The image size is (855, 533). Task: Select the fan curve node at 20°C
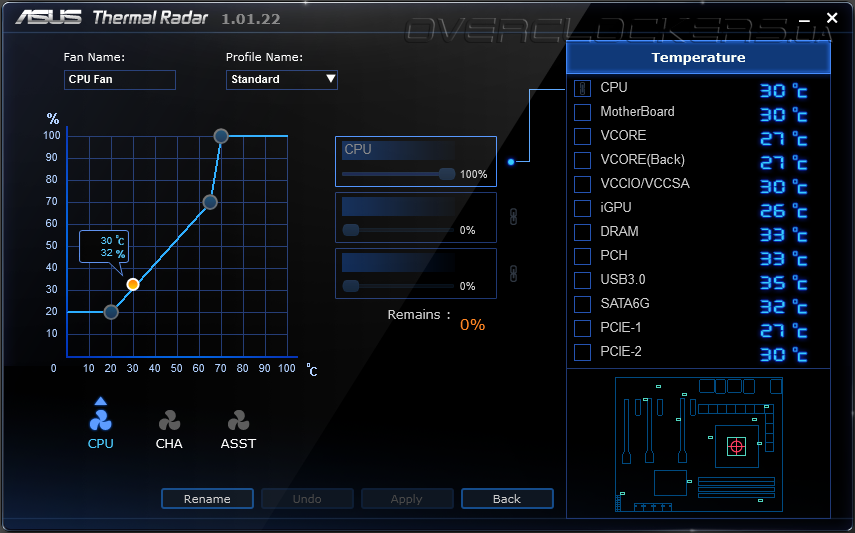(x=111, y=312)
